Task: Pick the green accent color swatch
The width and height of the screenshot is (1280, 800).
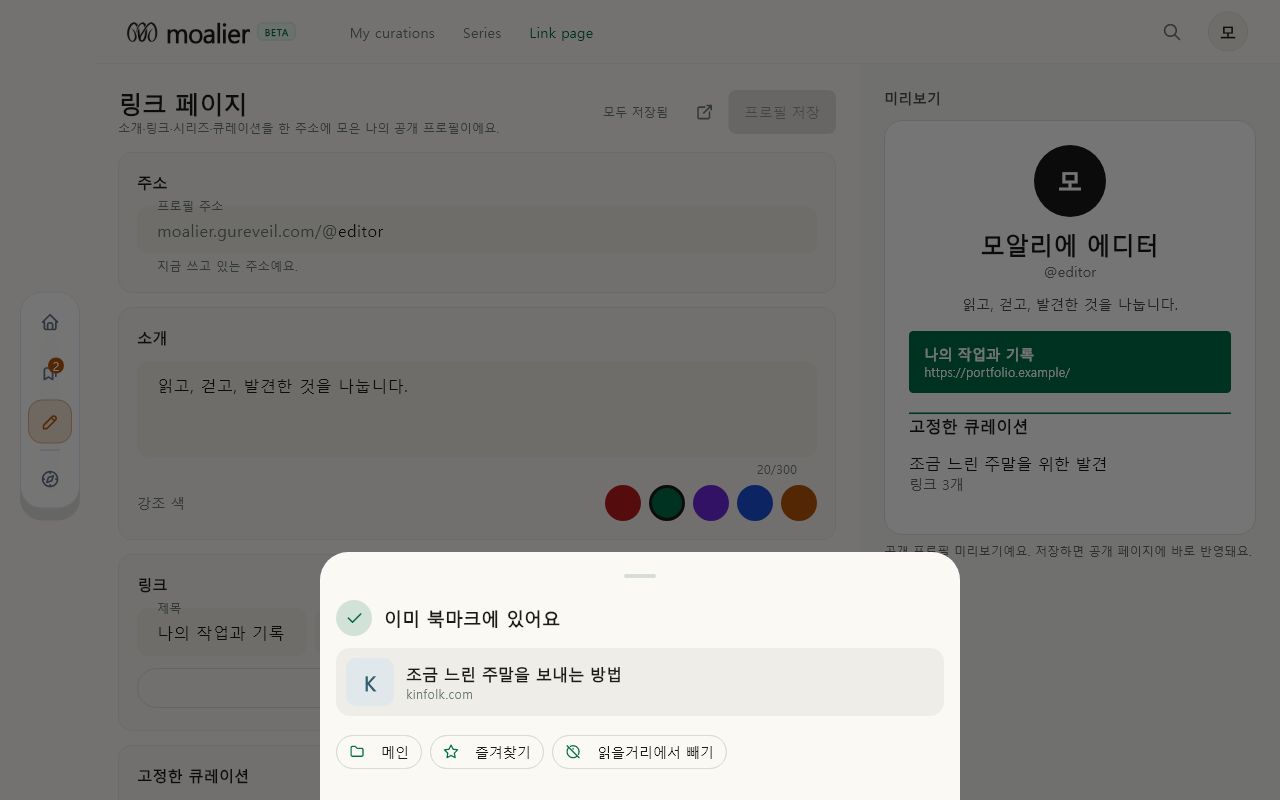Action: click(x=667, y=503)
